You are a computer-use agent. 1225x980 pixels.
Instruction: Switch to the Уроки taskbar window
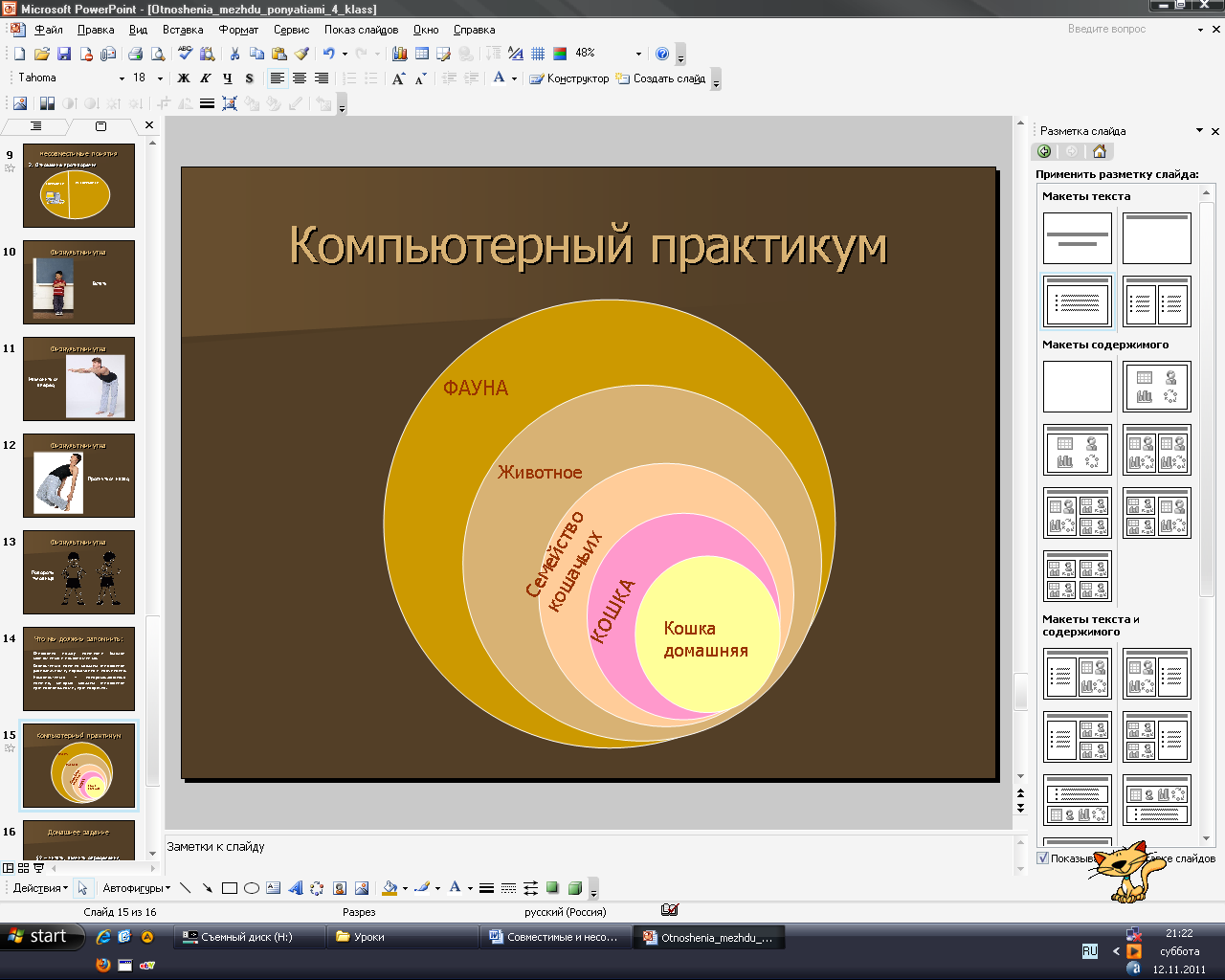(402, 938)
